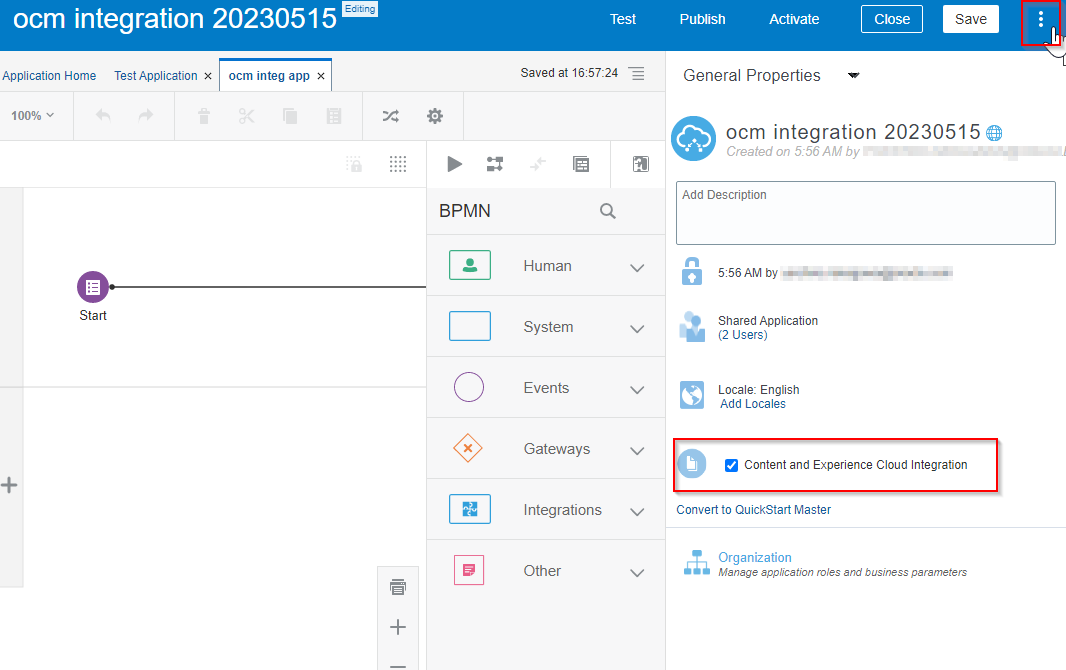Toggle Content and Experience Cloud Integration checkbox

(732, 465)
